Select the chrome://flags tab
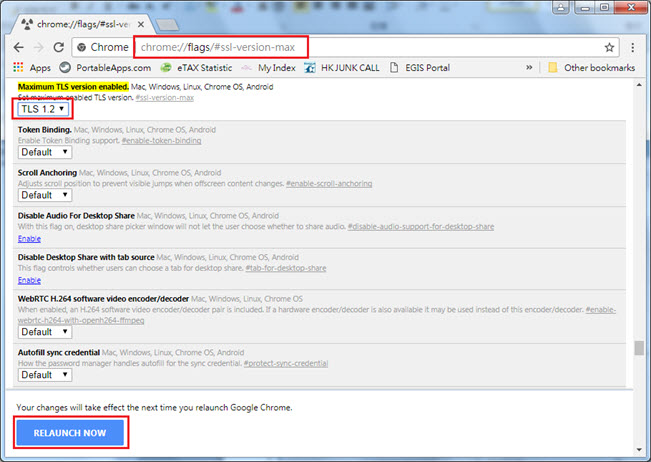The height and width of the screenshot is (462, 651). pyautogui.click(x=82, y=24)
